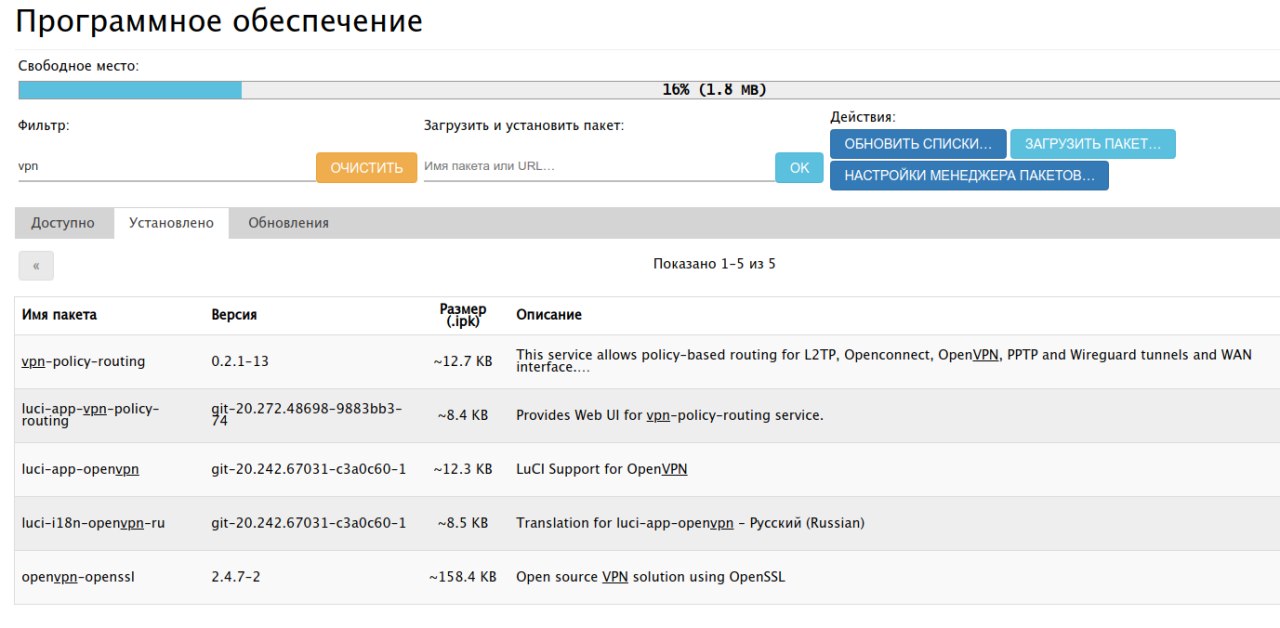Click the OK install button
The image size is (1280, 628).
799,167
